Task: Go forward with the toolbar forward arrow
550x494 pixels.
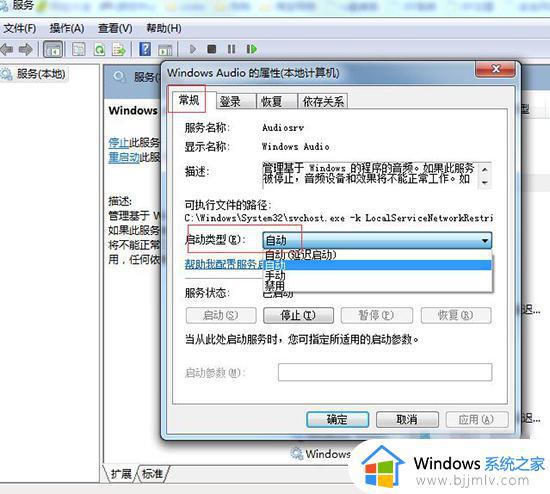Action: 25,49
